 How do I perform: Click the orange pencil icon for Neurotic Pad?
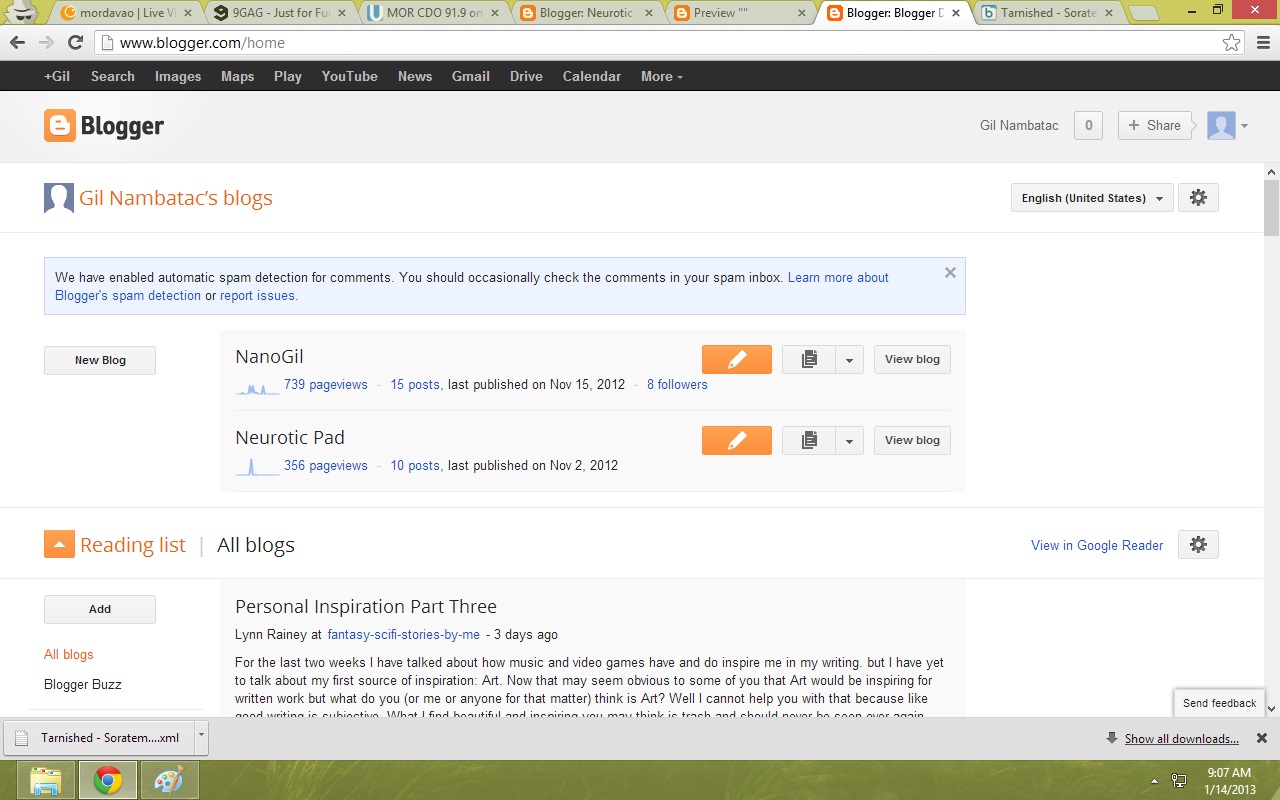point(737,441)
